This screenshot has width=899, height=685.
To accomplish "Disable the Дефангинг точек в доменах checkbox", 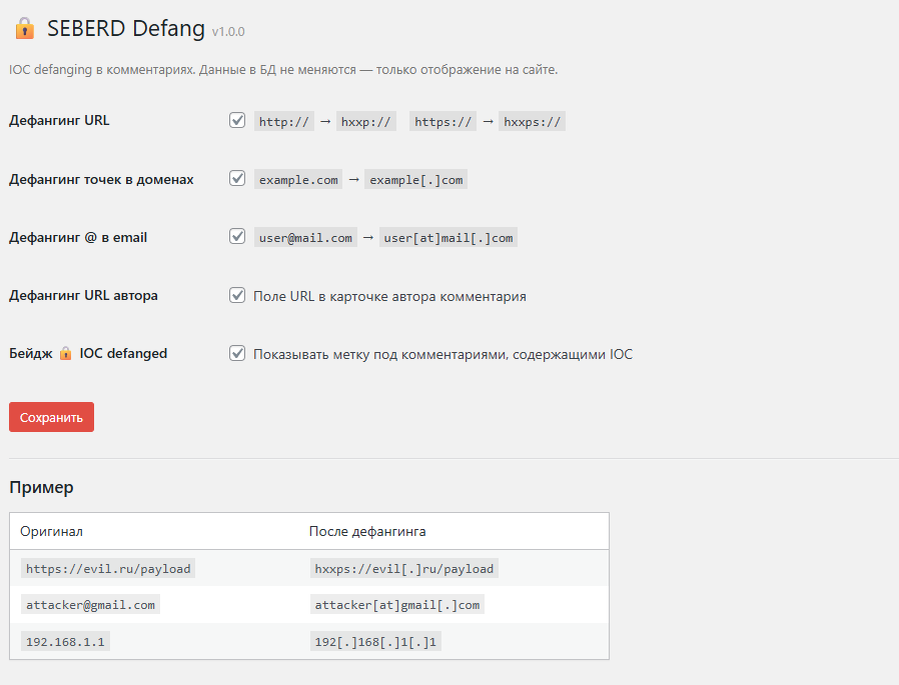I will (237, 179).
